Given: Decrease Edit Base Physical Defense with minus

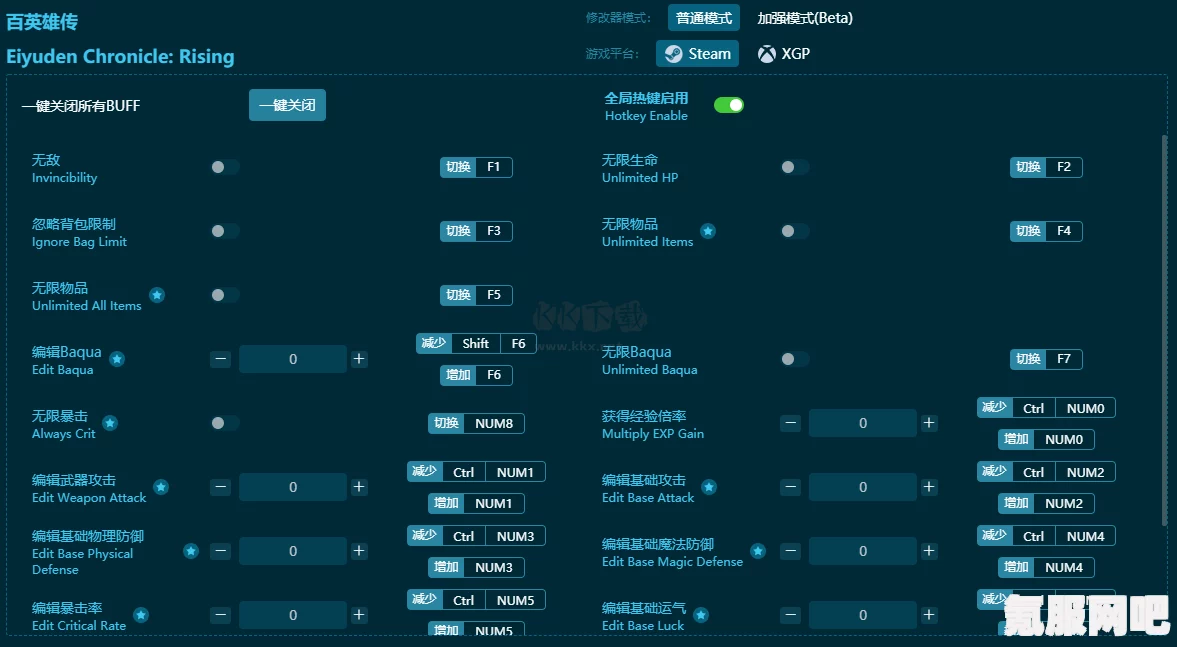Looking at the screenshot, I should click(221, 551).
